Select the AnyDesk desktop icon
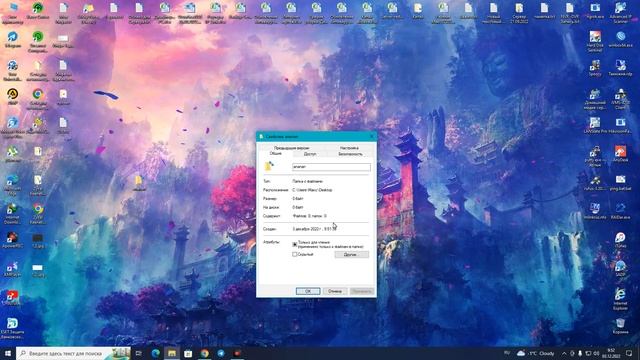The width and height of the screenshot is (640, 360). click(620, 154)
